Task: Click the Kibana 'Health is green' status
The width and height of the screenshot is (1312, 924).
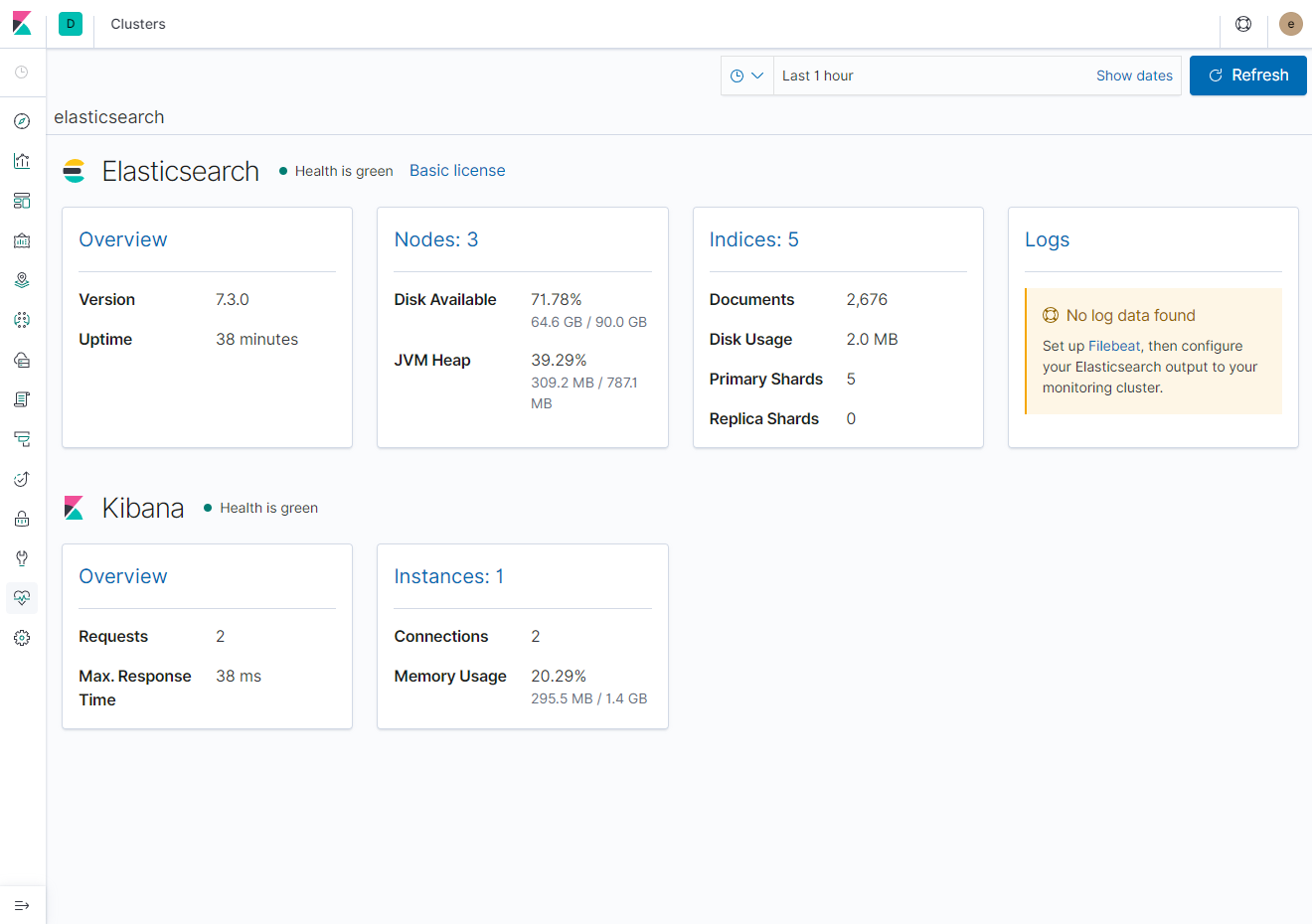Action: pos(260,508)
